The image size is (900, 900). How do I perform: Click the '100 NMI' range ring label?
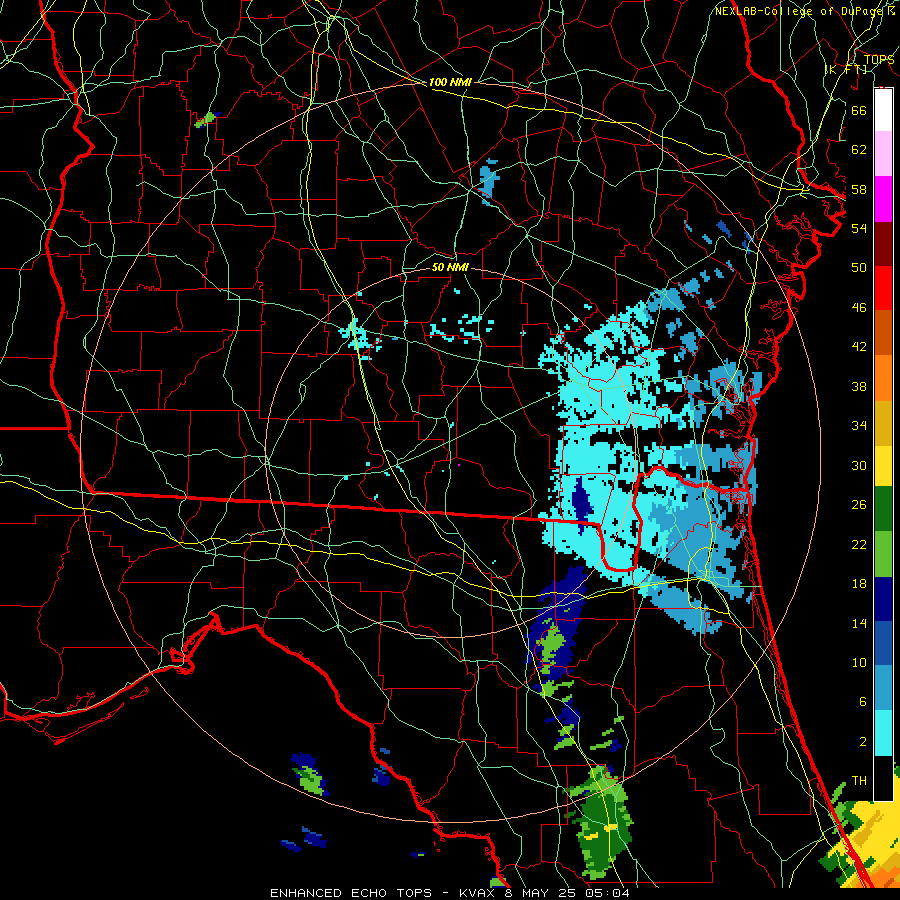coord(450,82)
